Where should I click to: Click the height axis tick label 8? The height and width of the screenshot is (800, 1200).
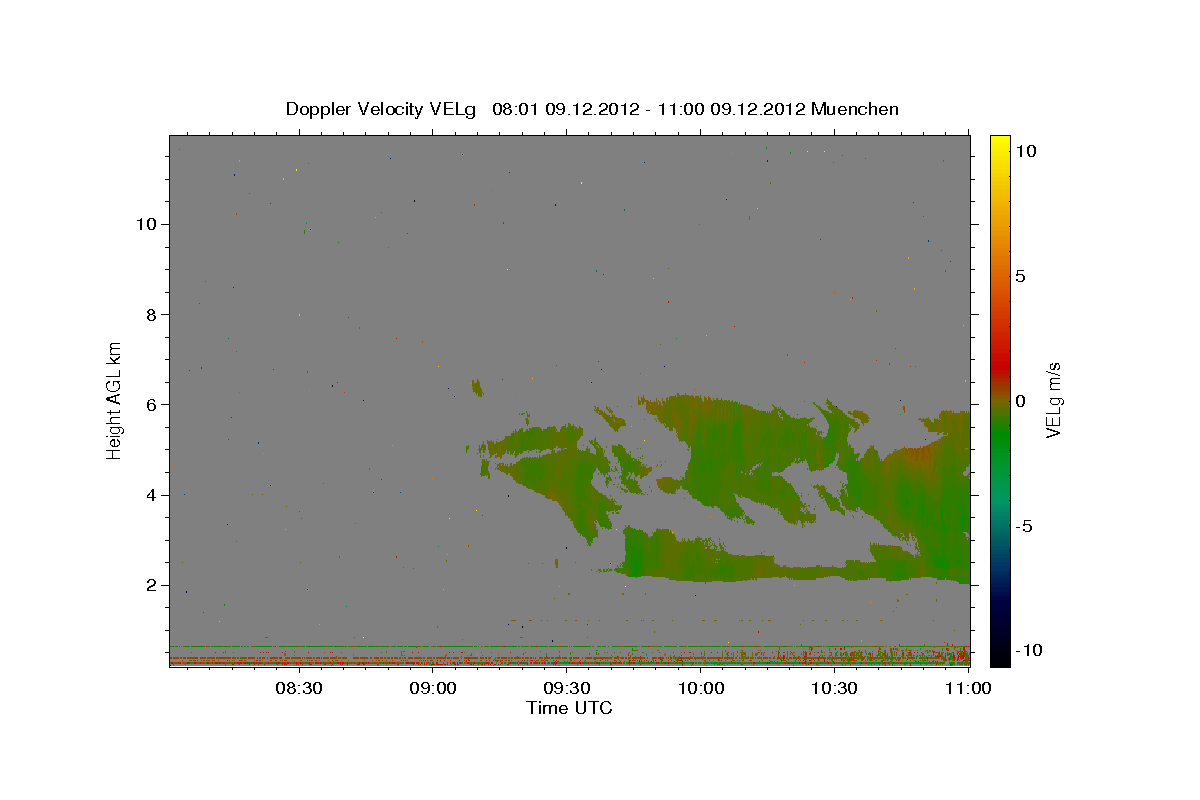(x=151, y=314)
